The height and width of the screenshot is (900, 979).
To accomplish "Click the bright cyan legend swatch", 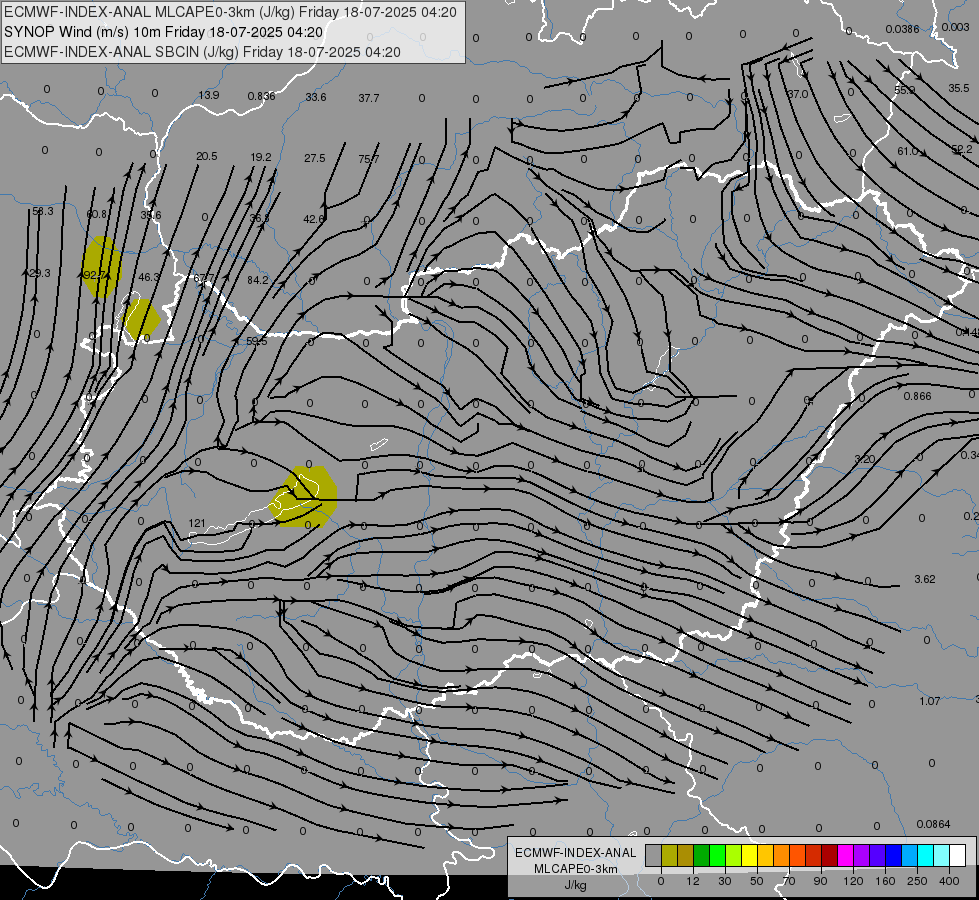I will point(925,855).
